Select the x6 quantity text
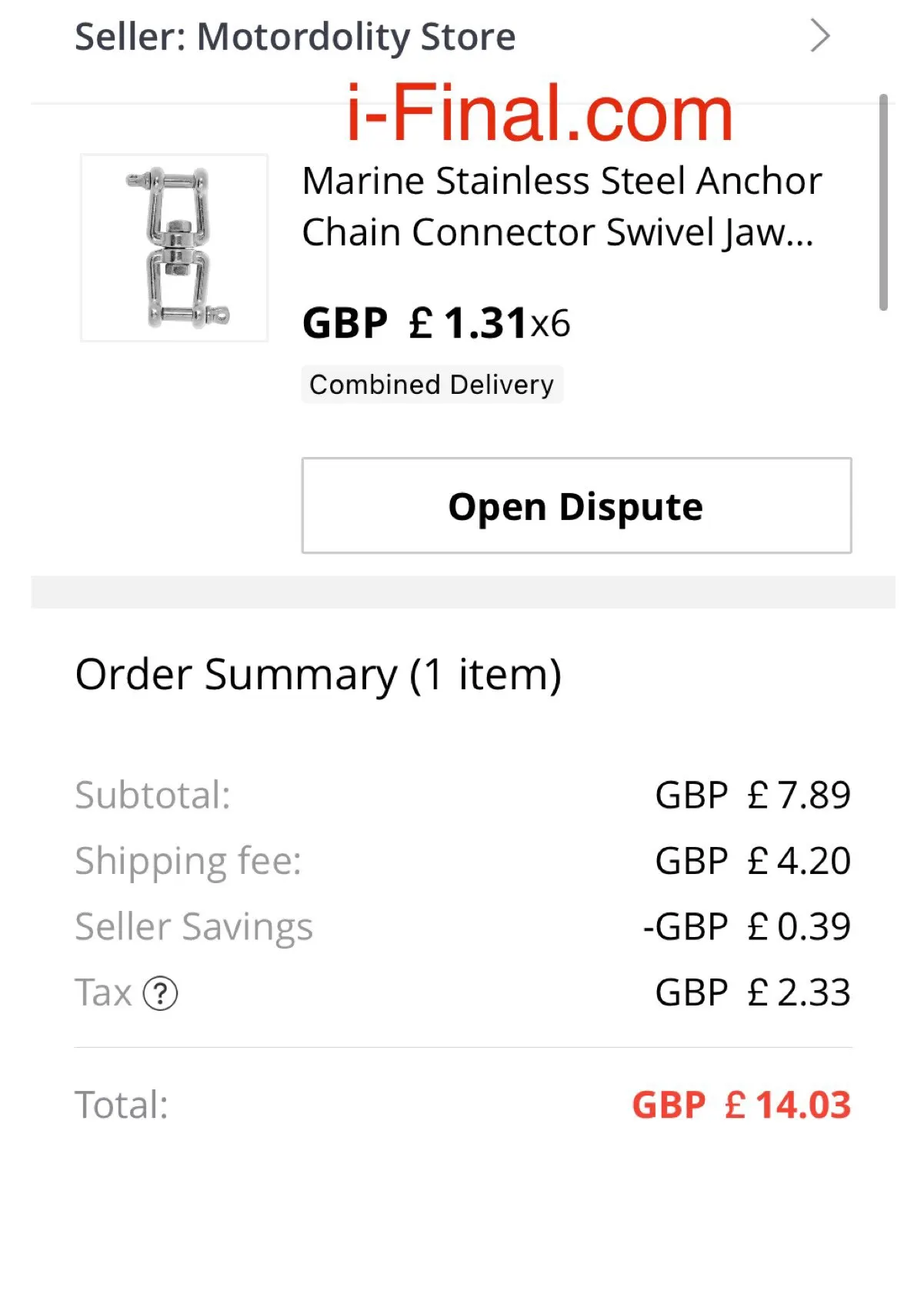Viewport: 924px width, 1304px height. tap(550, 323)
